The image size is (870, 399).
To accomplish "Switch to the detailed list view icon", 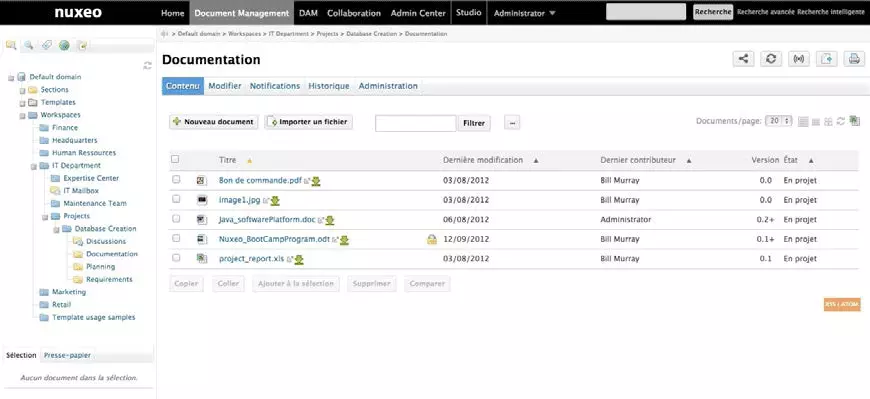I will [x=803, y=122].
